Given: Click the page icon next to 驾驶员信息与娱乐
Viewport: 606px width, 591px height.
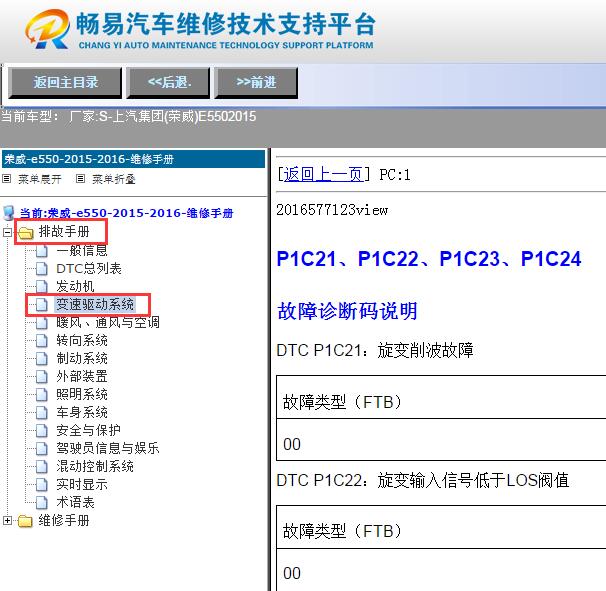Looking at the screenshot, I should click(x=41, y=448).
